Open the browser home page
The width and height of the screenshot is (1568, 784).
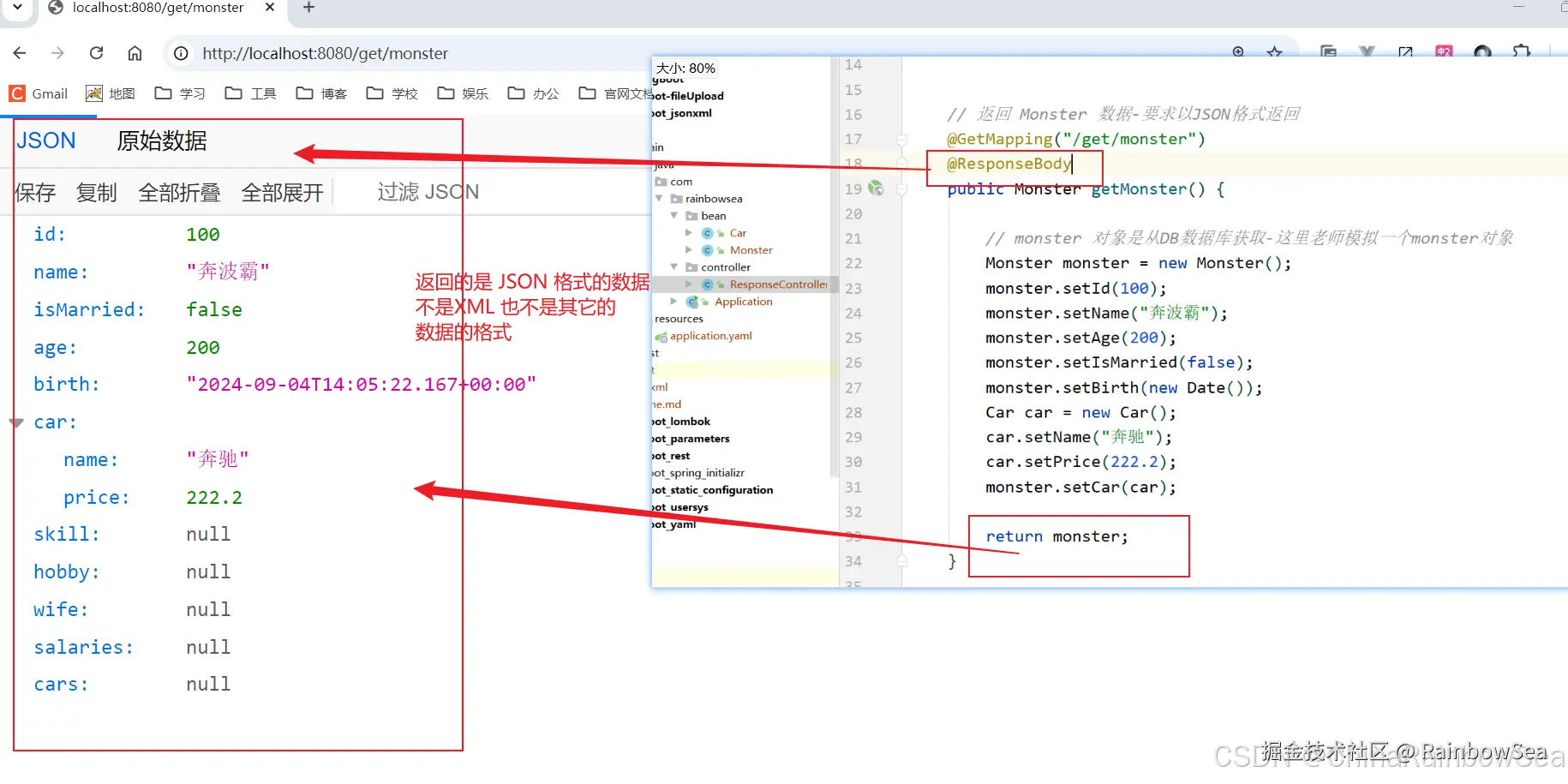135,53
